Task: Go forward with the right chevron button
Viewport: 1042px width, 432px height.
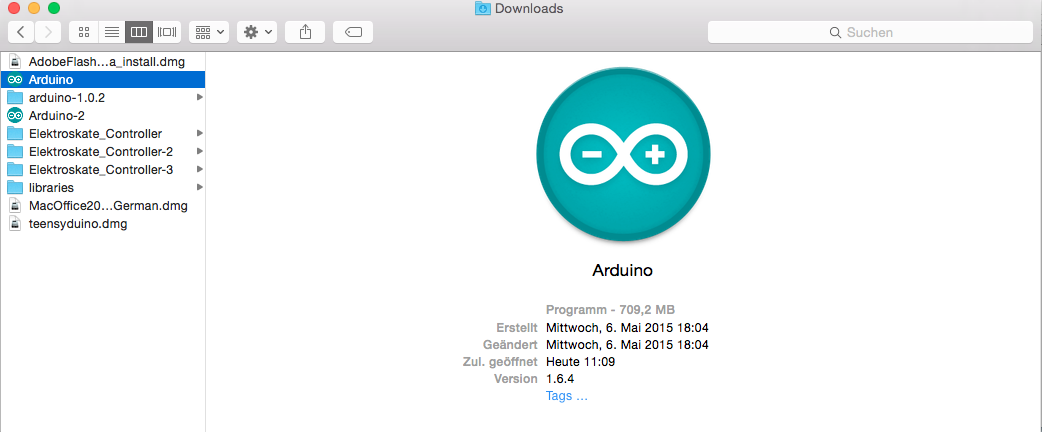Action: tap(48, 32)
